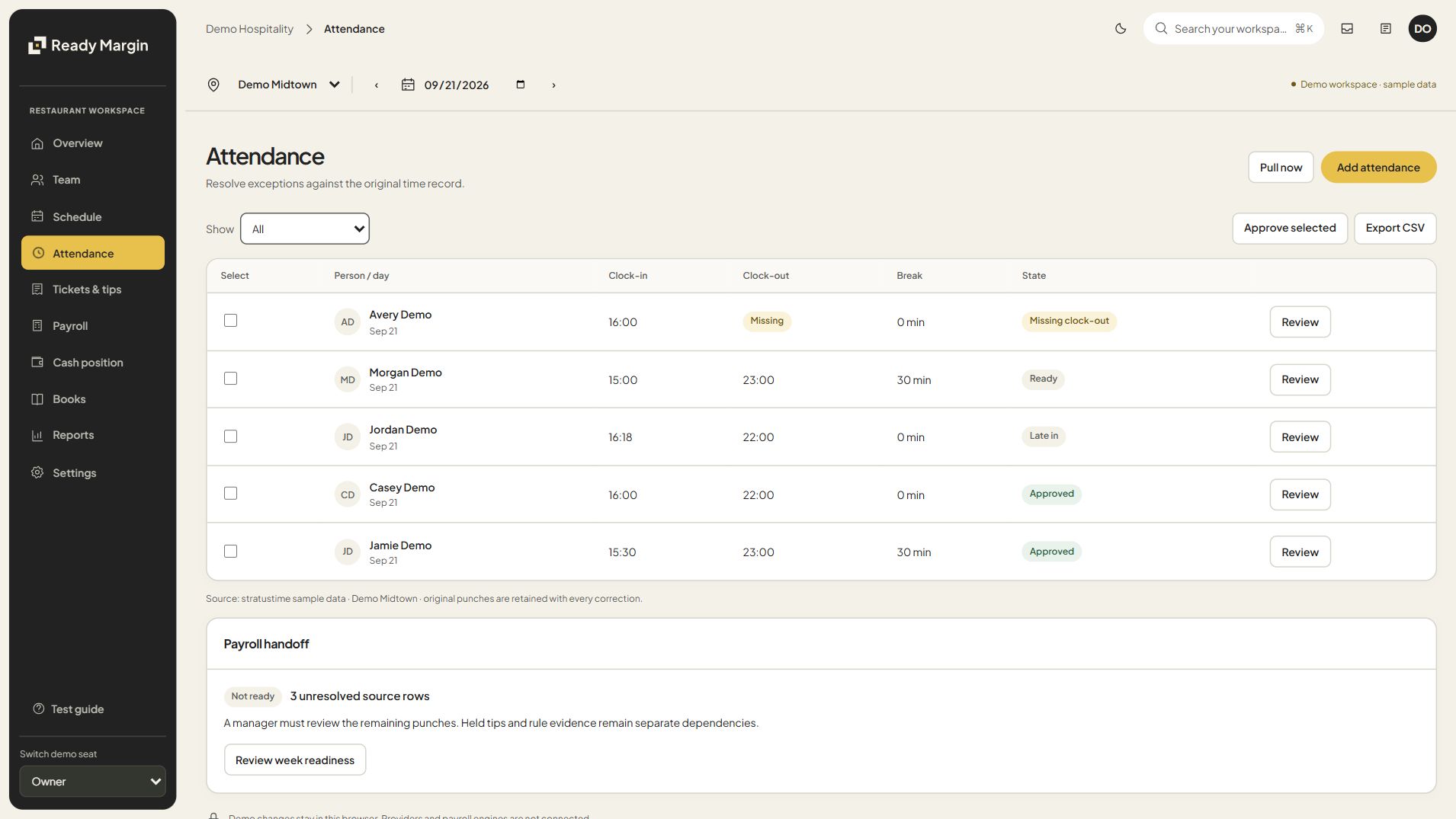
Task: Open the DO user avatar menu
Action: click(x=1422, y=29)
